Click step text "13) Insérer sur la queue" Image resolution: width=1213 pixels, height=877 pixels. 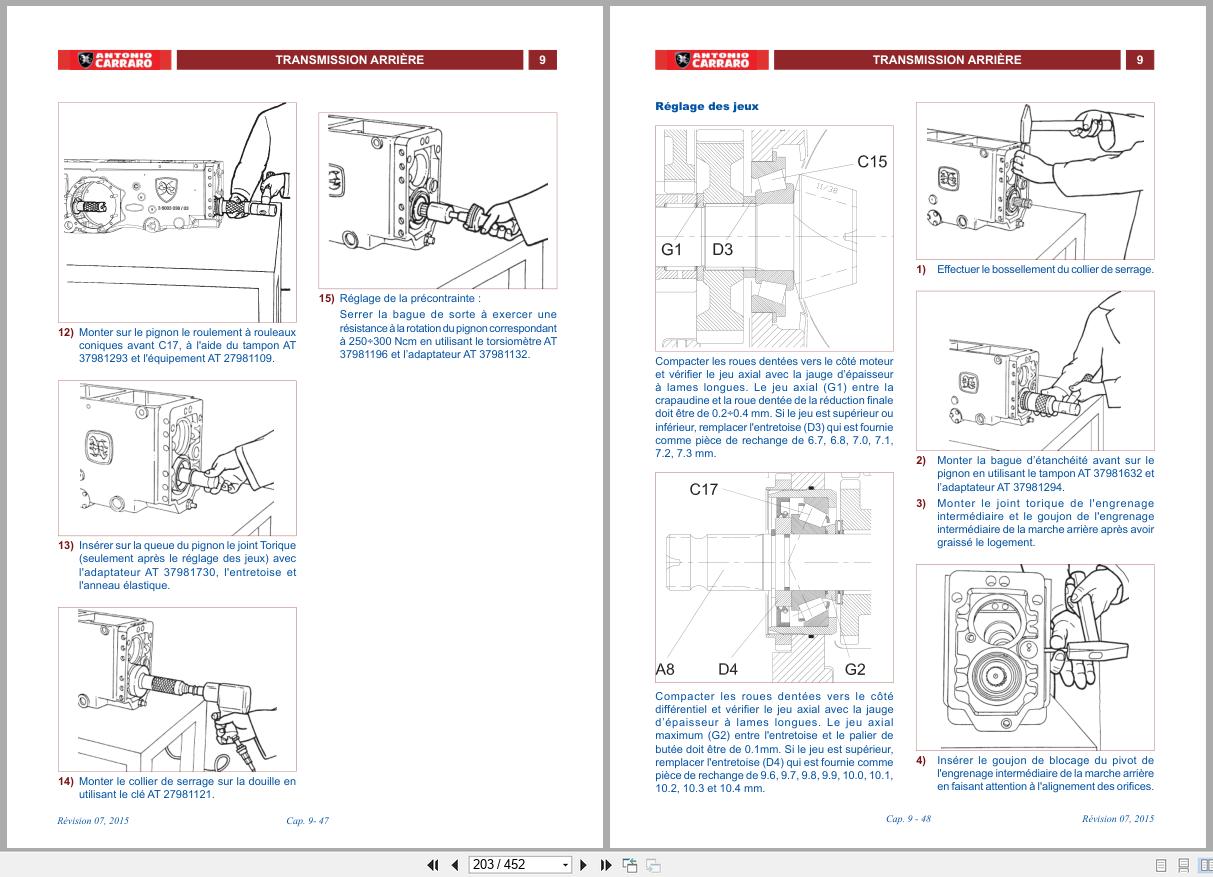tap(177, 565)
